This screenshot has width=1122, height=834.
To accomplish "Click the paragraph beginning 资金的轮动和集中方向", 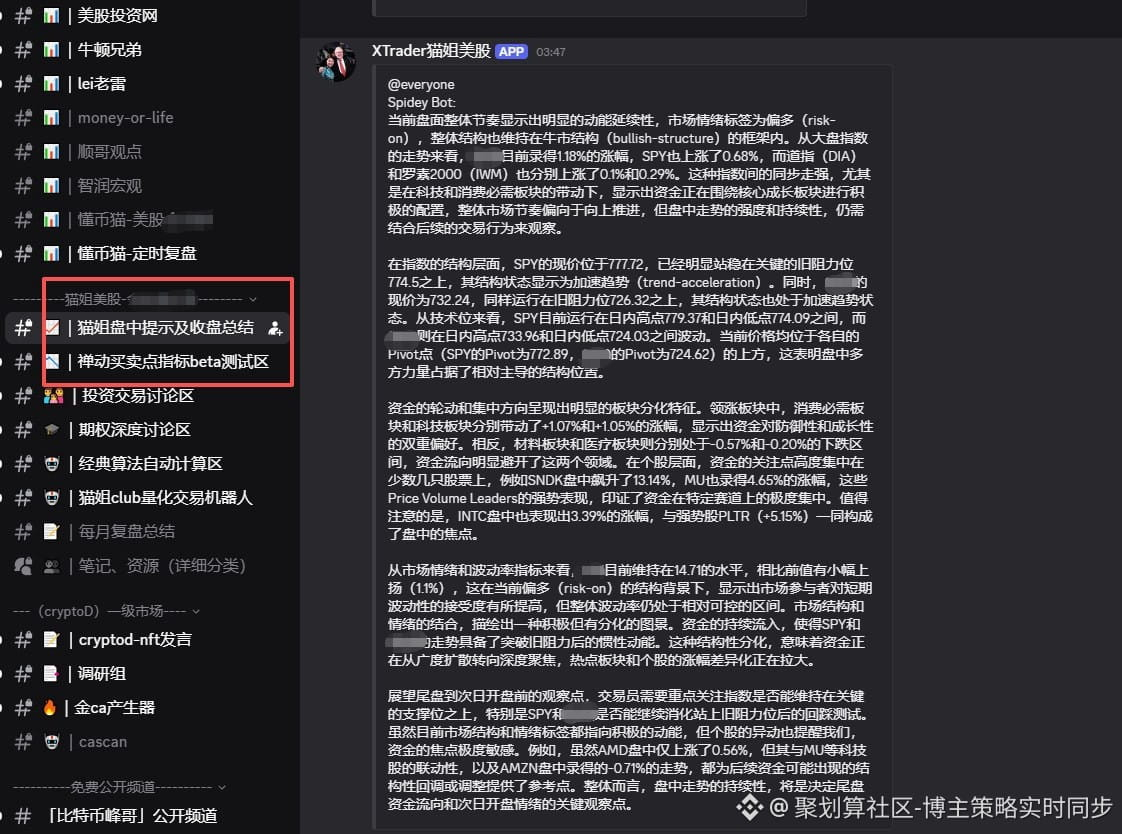I will [630, 471].
